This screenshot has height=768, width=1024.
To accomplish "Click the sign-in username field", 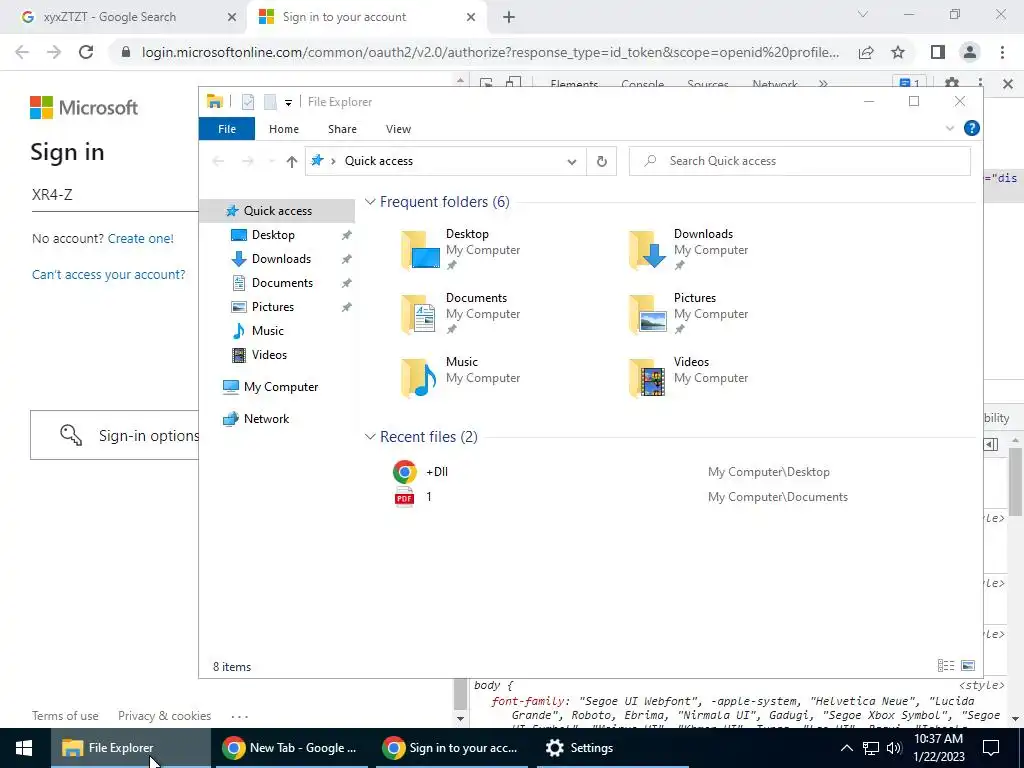I will (x=114, y=195).
